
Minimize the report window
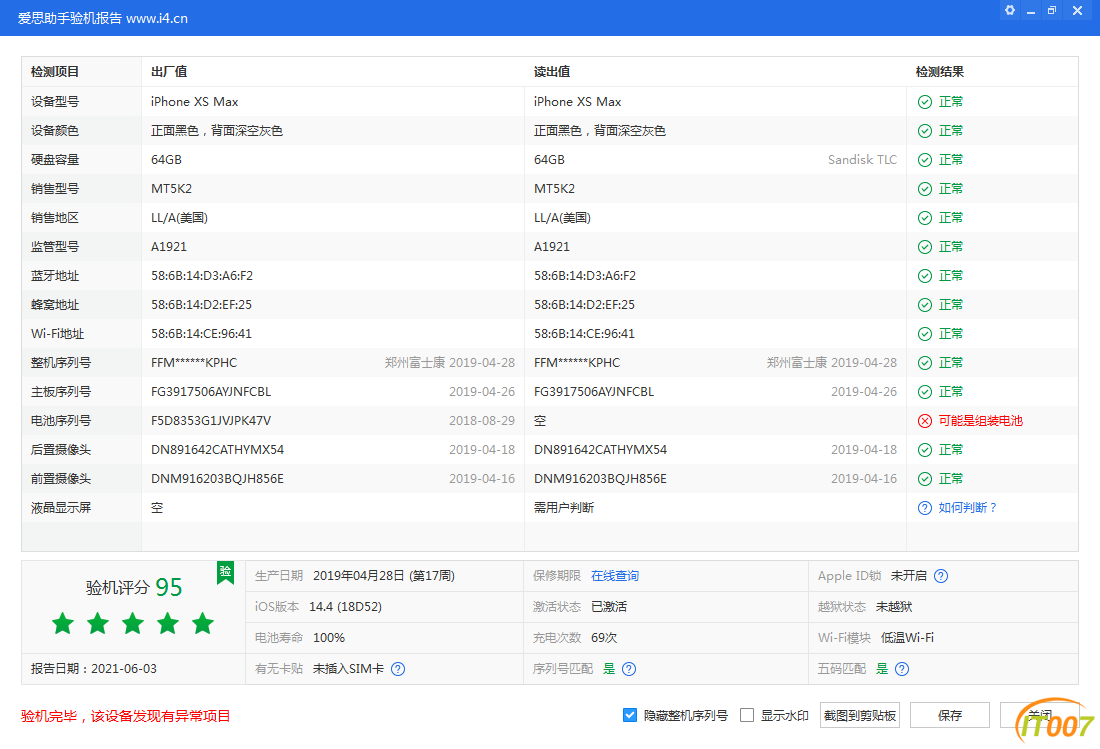(1031, 11)
